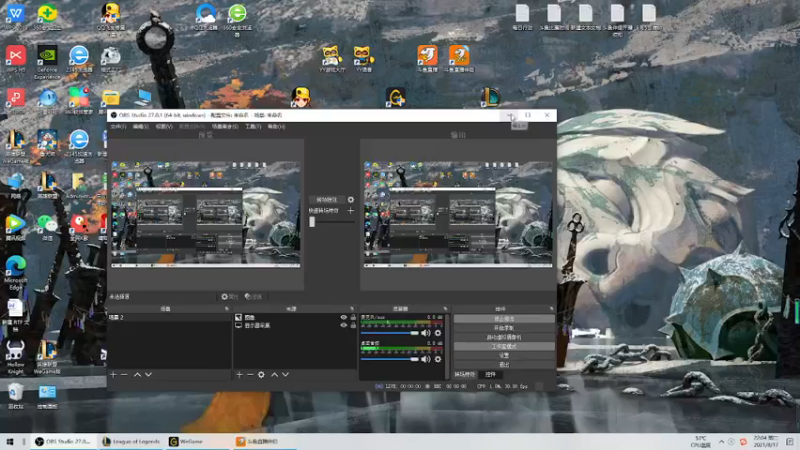Switch to Controls tab at bottom
The width and height of the screenshot is (800, 450).
coord(490,374)
